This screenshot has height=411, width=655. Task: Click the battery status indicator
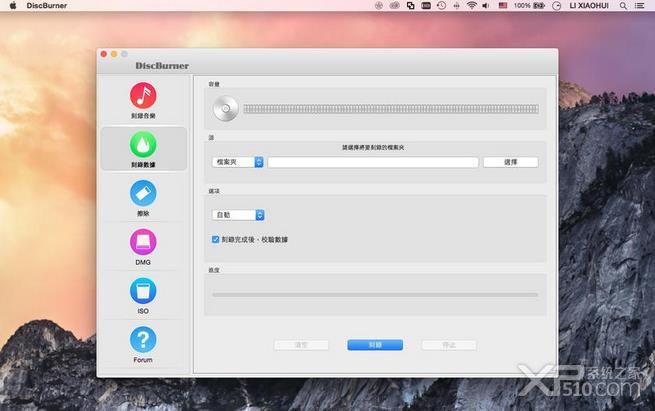click(x=529, y=5)
